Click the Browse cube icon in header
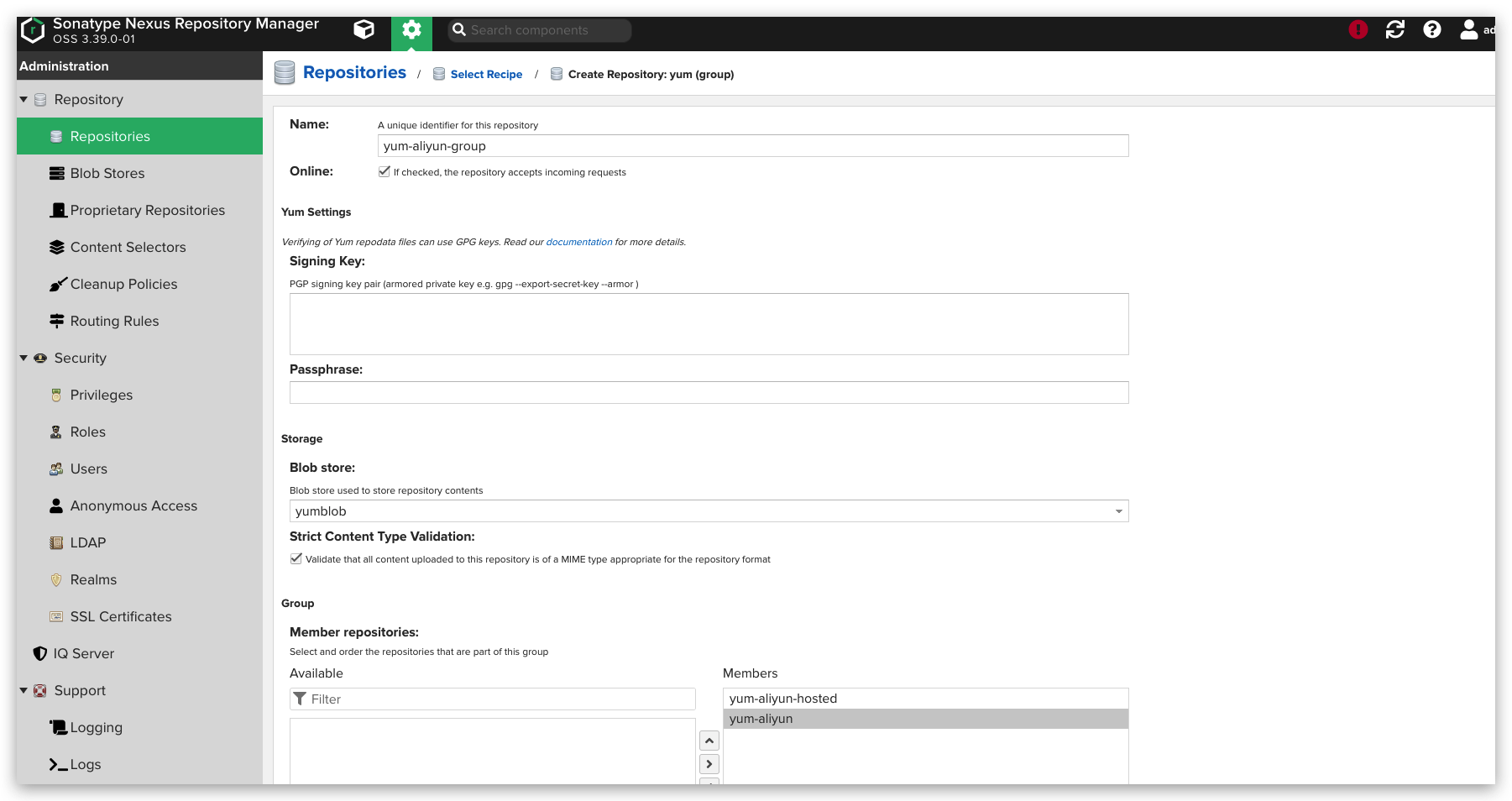 364,30
